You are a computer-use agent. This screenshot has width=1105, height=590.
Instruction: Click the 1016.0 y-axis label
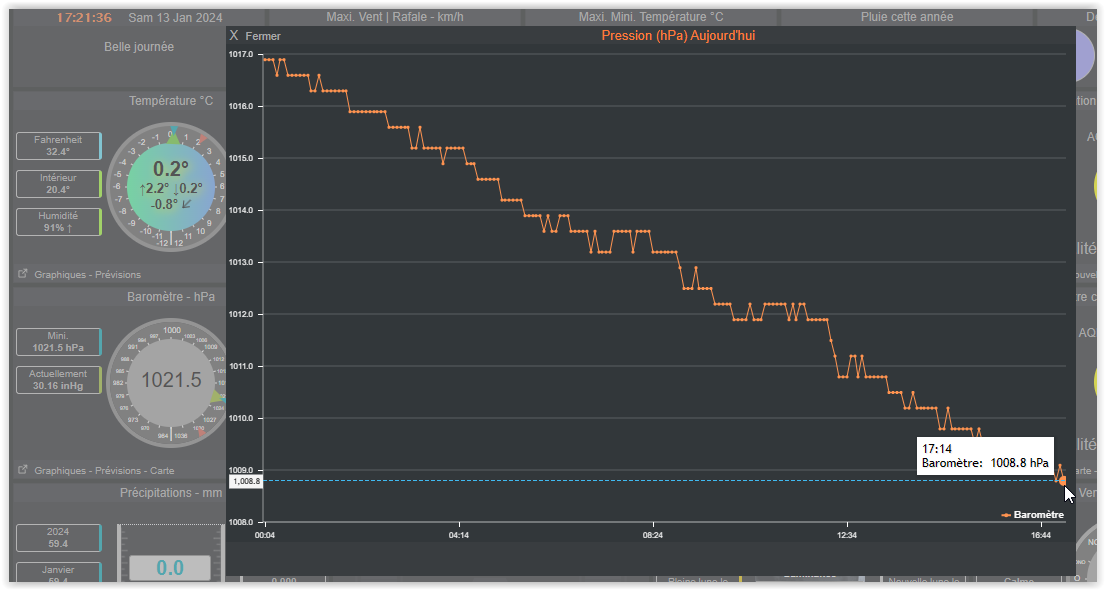tap(240, 106)
